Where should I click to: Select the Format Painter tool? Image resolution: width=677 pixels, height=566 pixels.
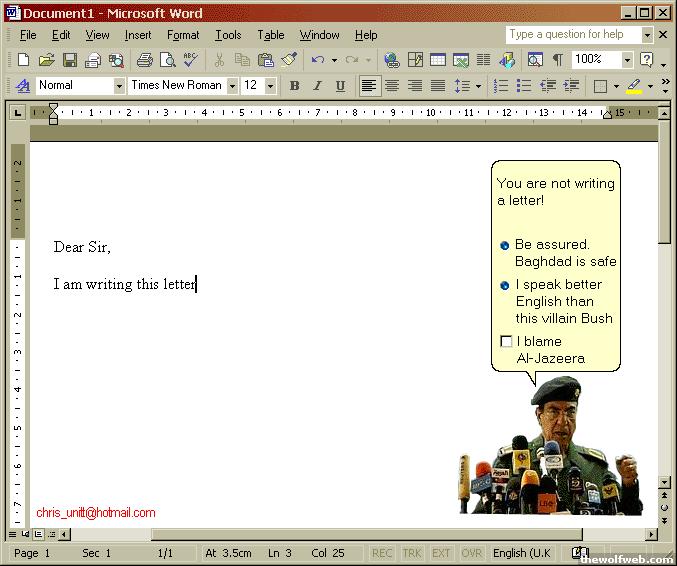[288, 61]
